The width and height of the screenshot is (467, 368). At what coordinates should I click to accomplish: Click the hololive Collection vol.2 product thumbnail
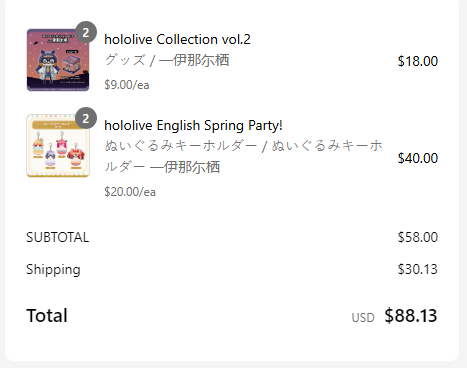click(x=58, y=60)
